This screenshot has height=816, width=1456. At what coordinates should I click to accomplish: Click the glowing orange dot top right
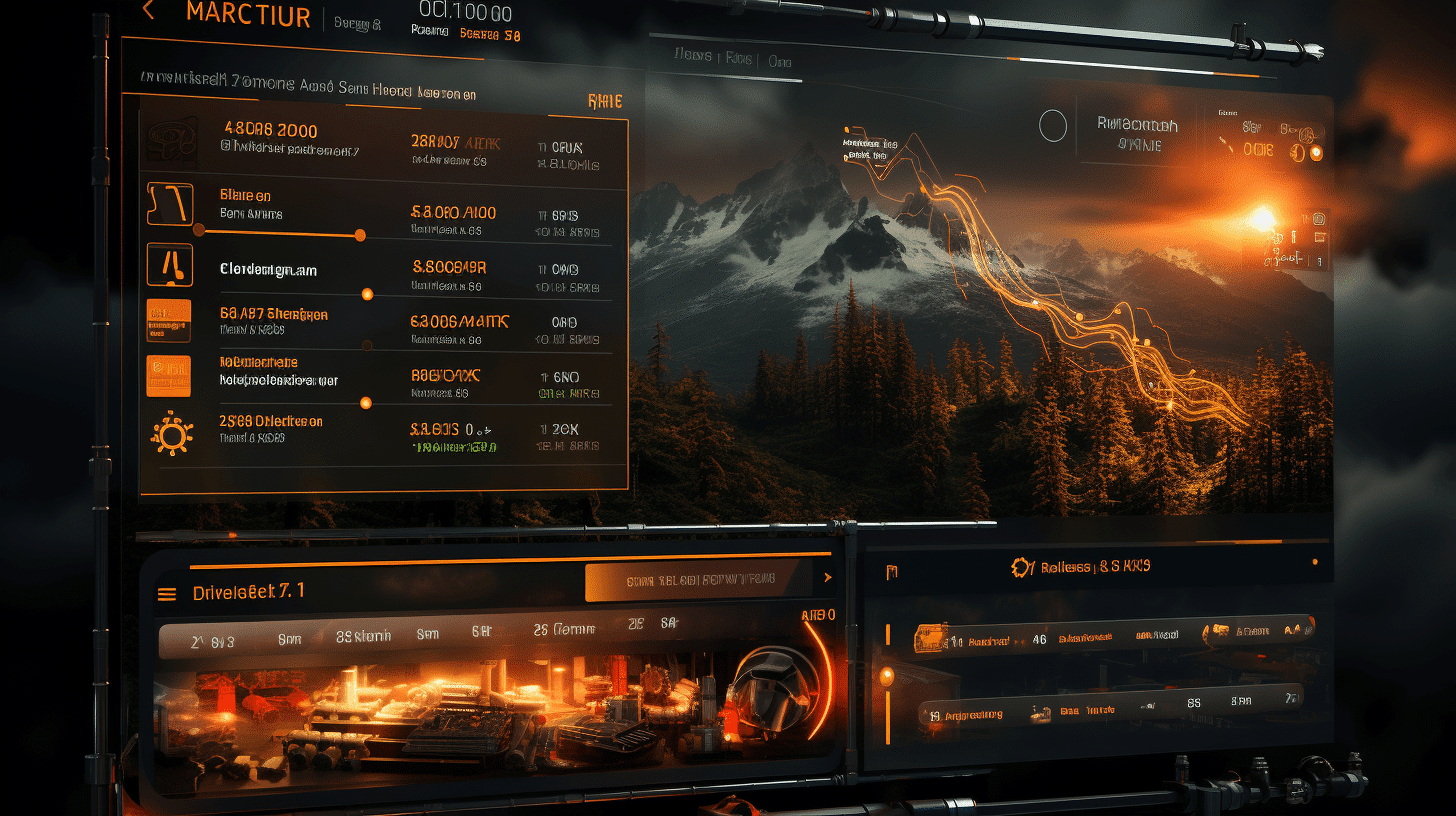(1316, 153)
